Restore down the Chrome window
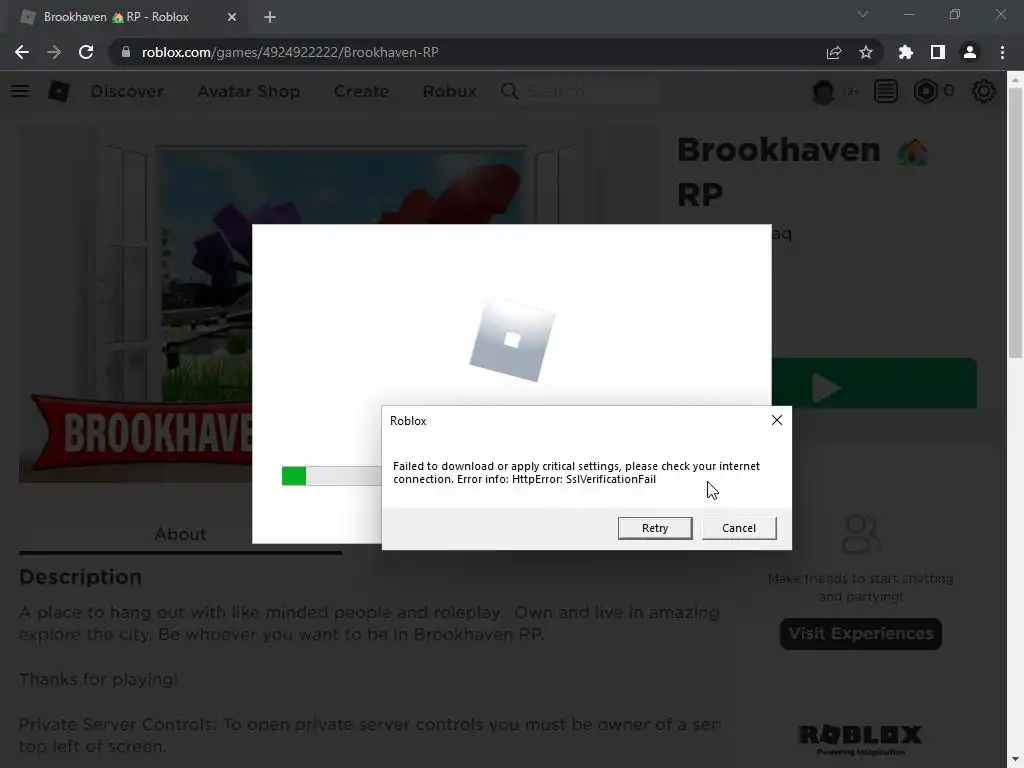The image size is (1024, 768). coord(955,14)
